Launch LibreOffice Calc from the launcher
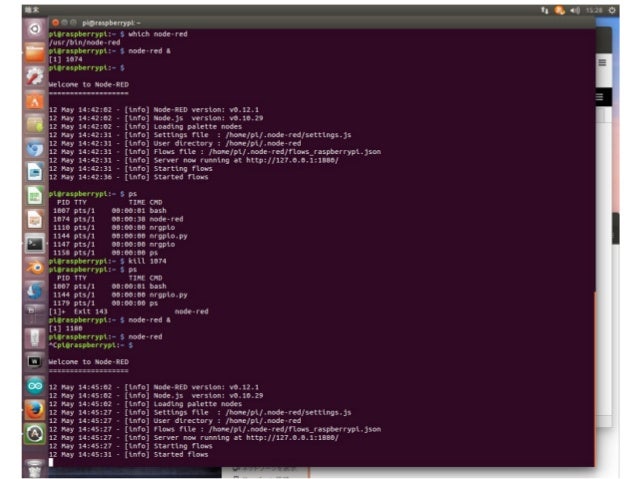The image size is (638, 479). [35, 196]
